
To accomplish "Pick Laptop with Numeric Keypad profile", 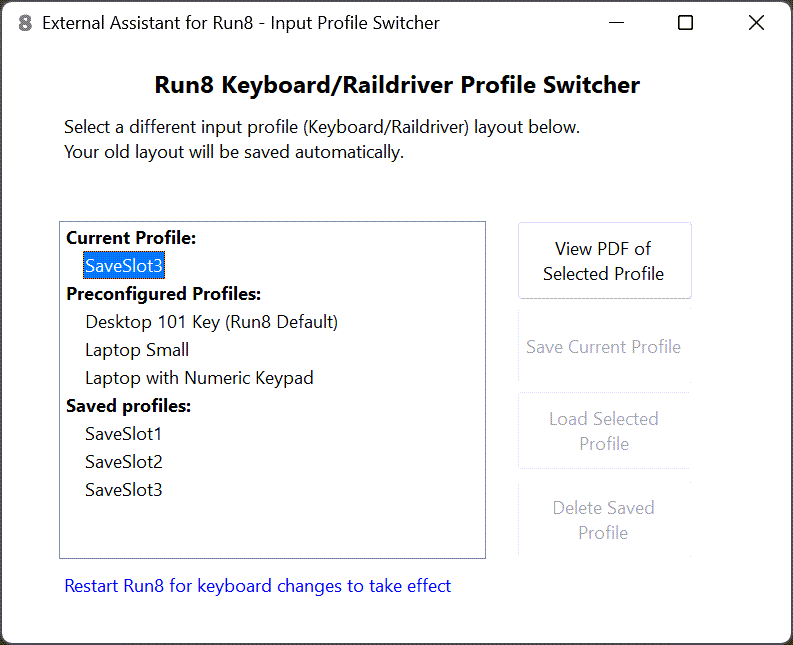I will tap(199, 378).
